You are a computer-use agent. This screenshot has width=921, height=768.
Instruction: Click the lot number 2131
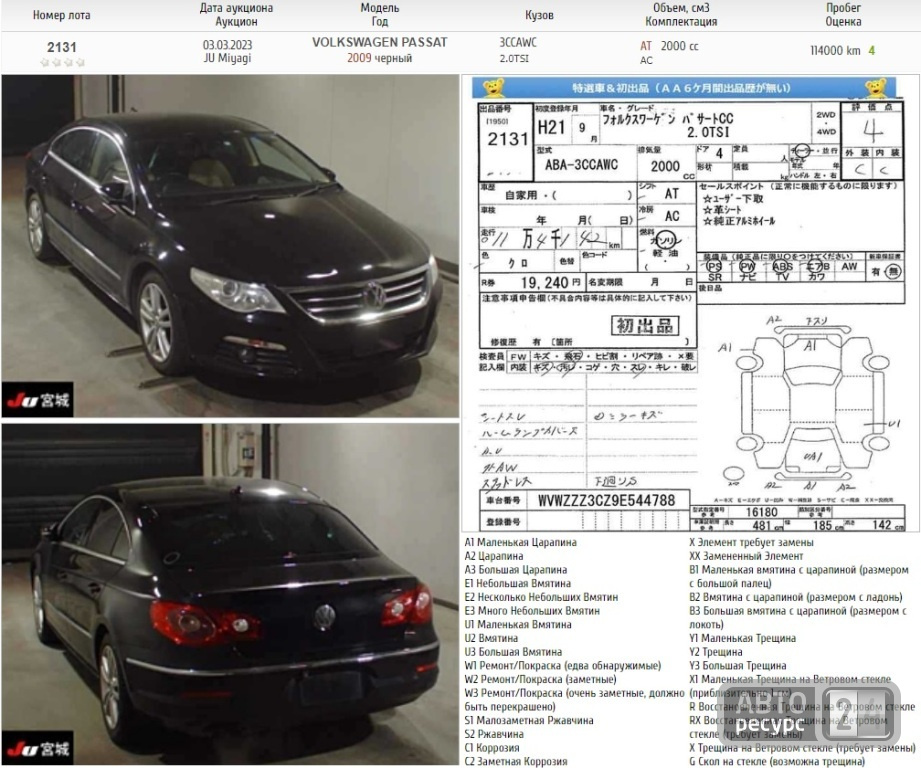pyautogui.click(x=62, y=47)
